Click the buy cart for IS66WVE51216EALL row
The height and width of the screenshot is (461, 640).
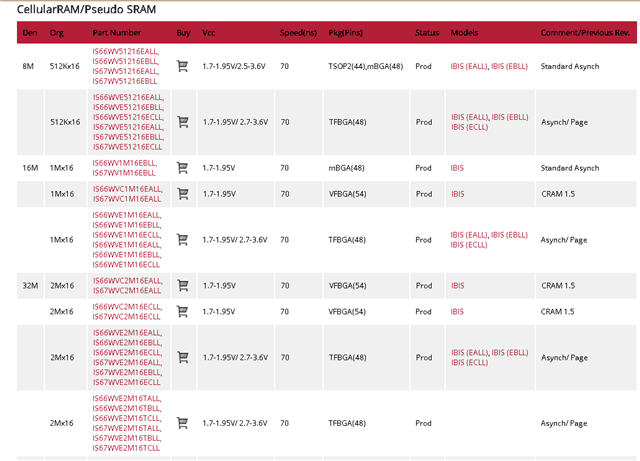point(183,122)
